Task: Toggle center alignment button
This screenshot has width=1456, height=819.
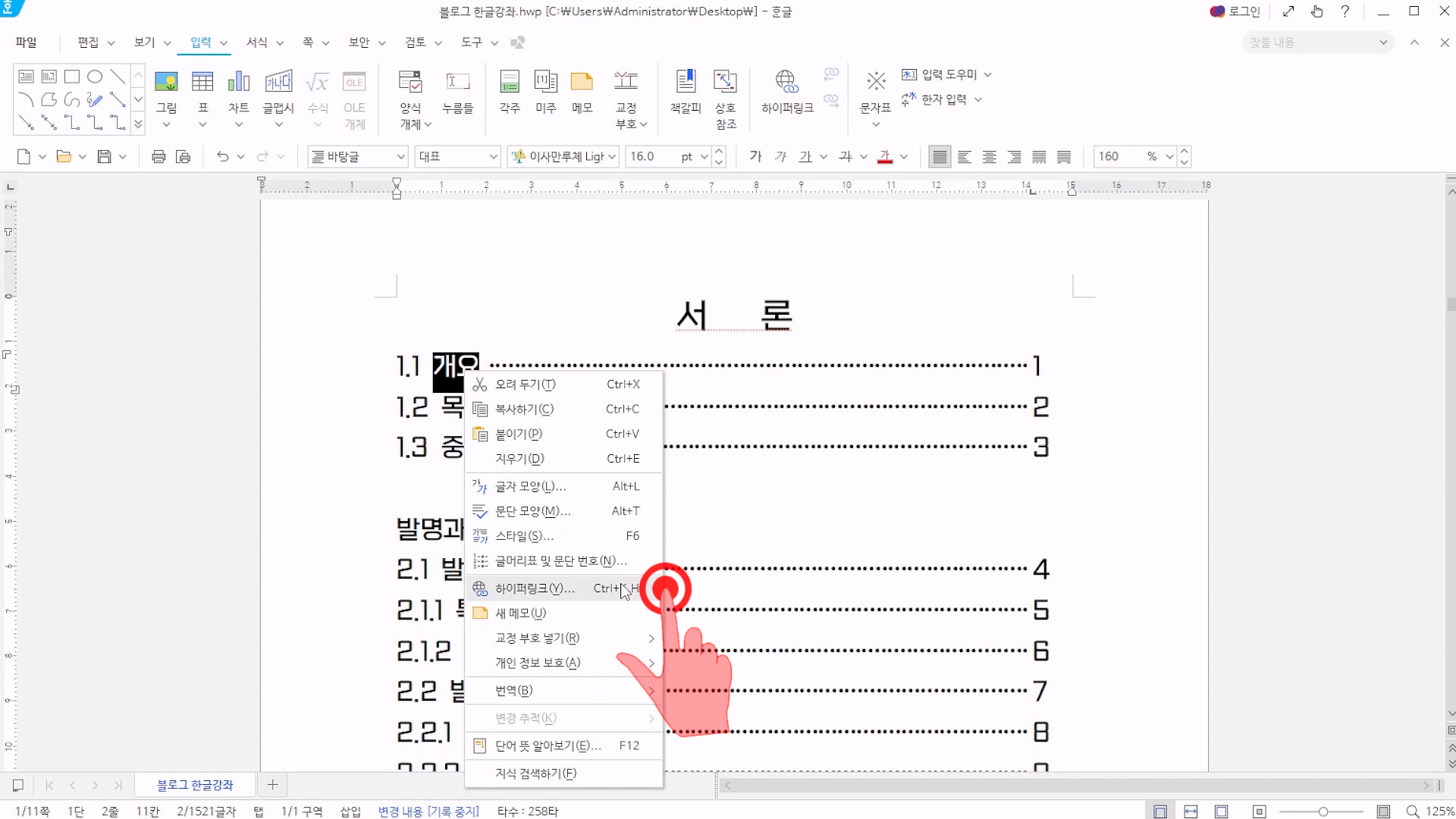Action: tap(989, 157)
